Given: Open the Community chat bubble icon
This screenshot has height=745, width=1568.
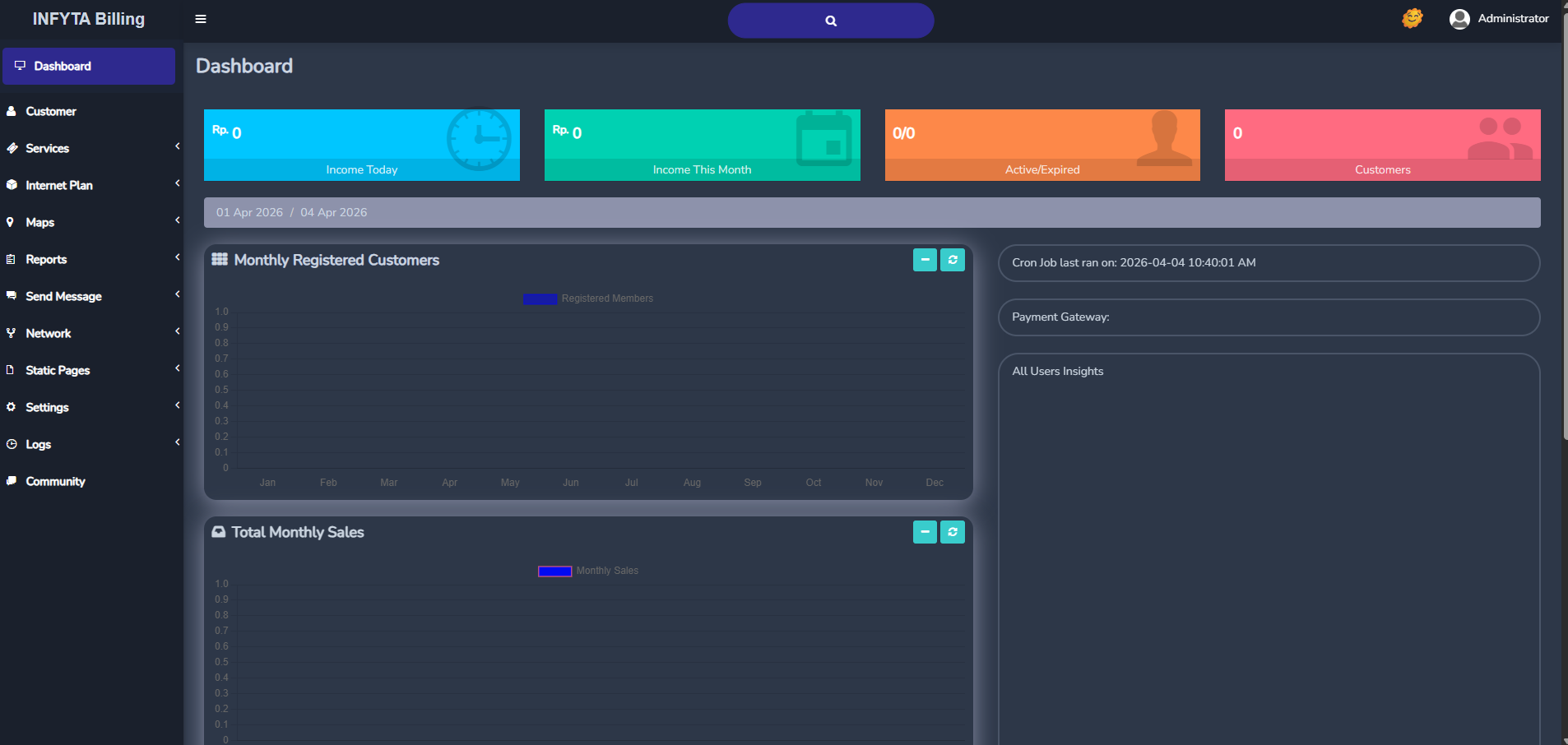Looking at the screenshot, I should tap(11, 481).
